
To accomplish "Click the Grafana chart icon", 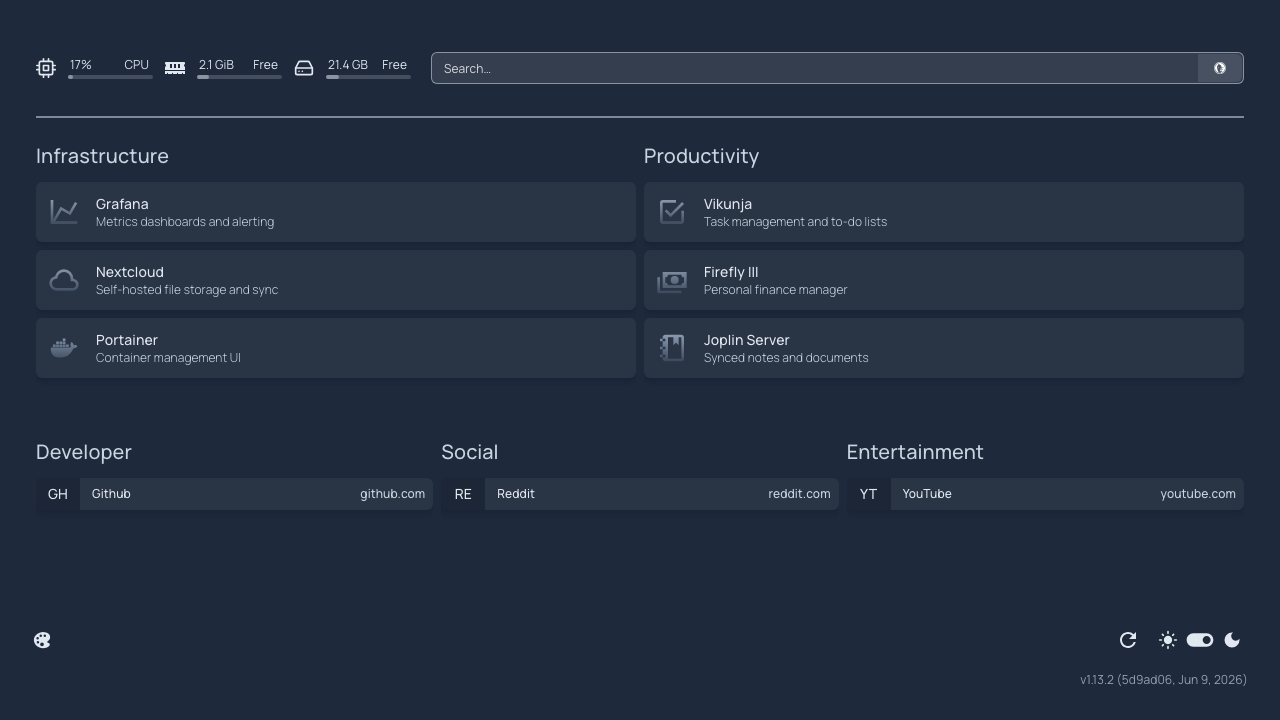I will 64,212.
